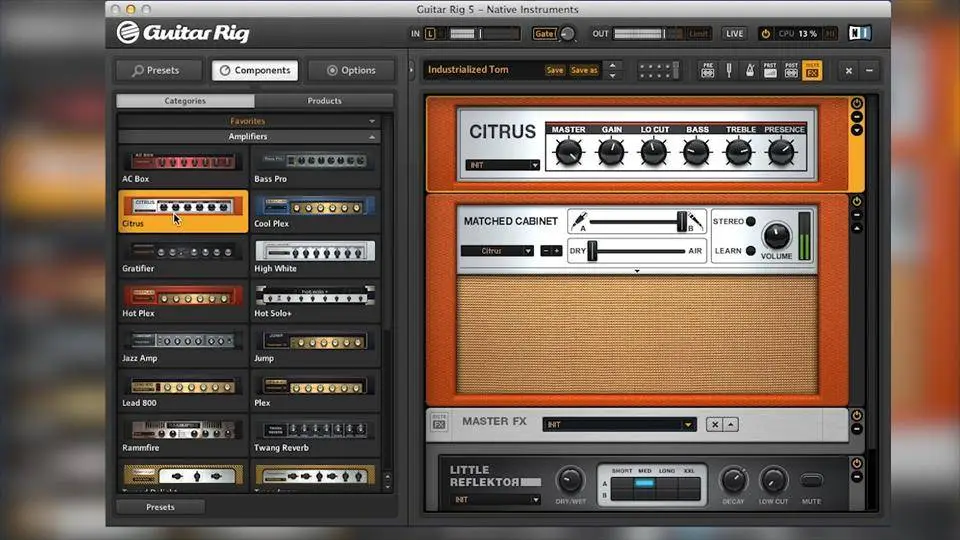Open the tuner fork icon

pyautogui.click(x=729, y=70)
